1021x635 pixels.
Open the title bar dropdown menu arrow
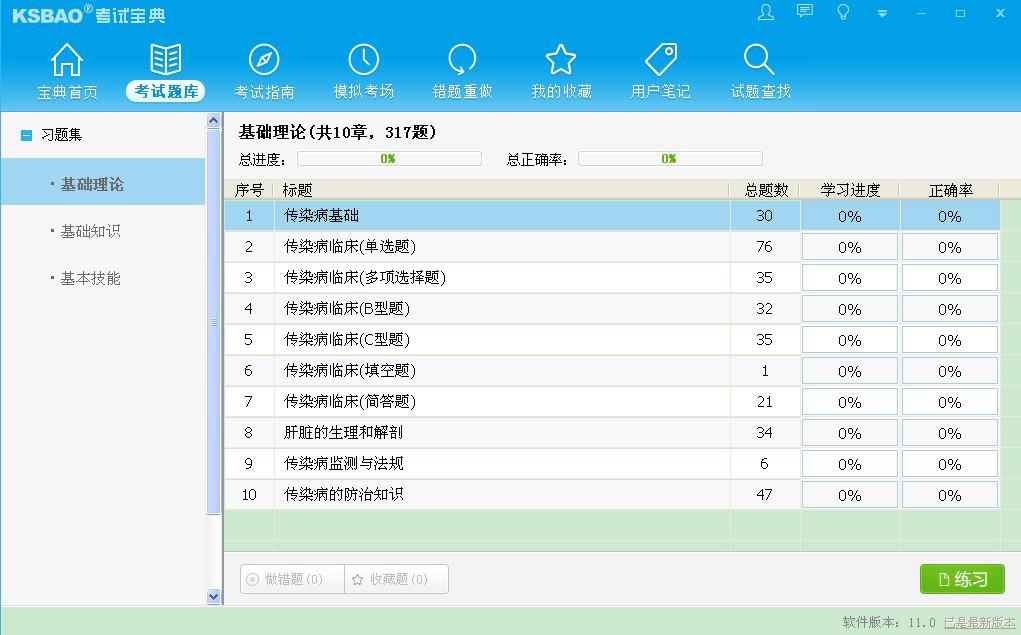coord(882,13)
